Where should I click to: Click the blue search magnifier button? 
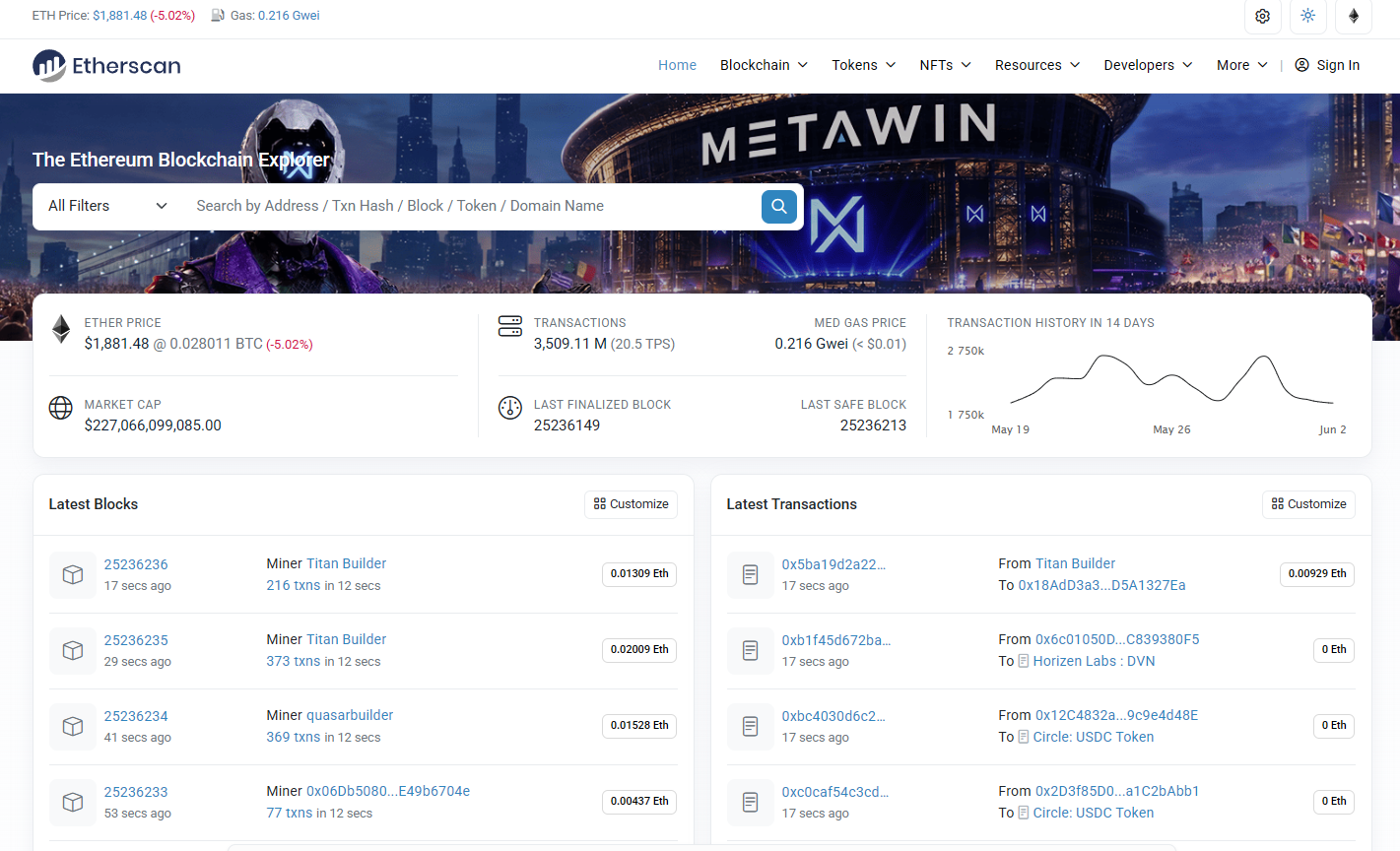click(778, 206)
